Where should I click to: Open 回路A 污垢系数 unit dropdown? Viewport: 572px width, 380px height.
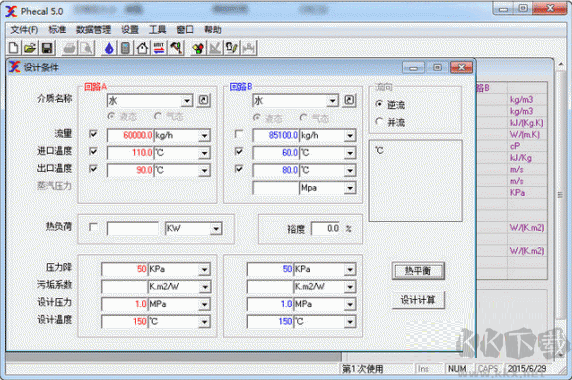point(204,287)
